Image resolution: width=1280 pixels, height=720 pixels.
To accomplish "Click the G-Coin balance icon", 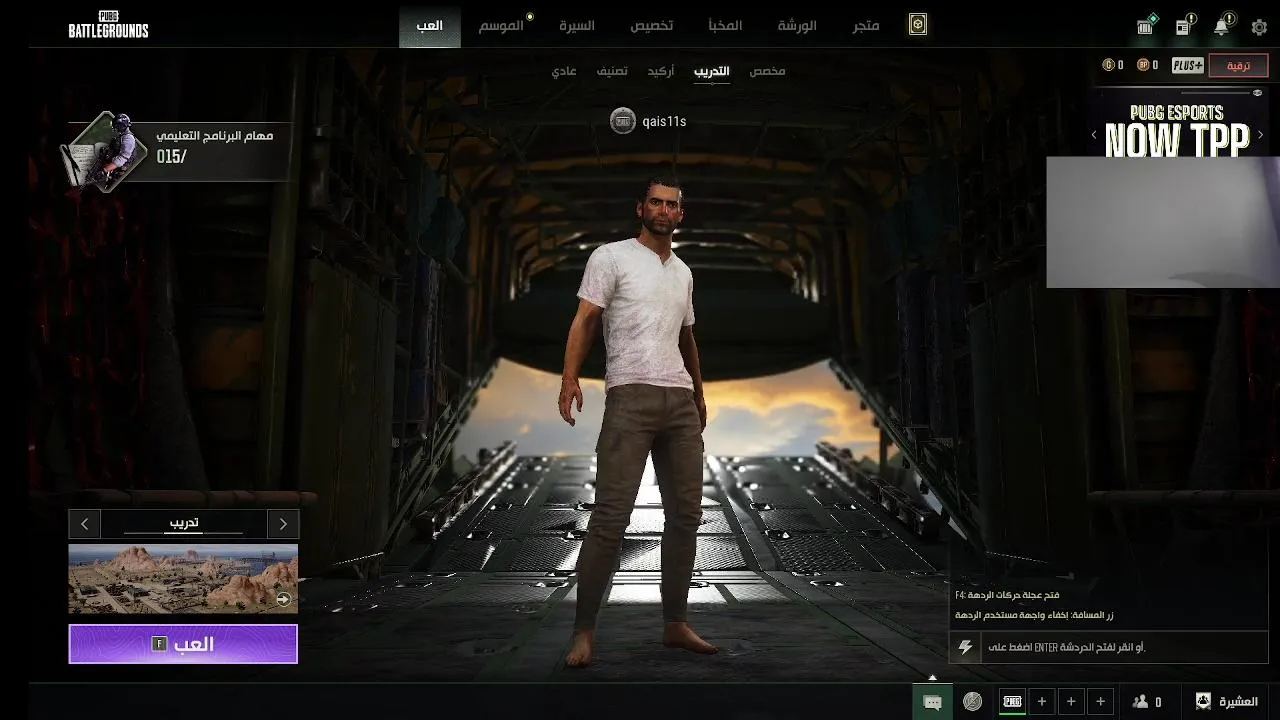I will click(1108, 65).
